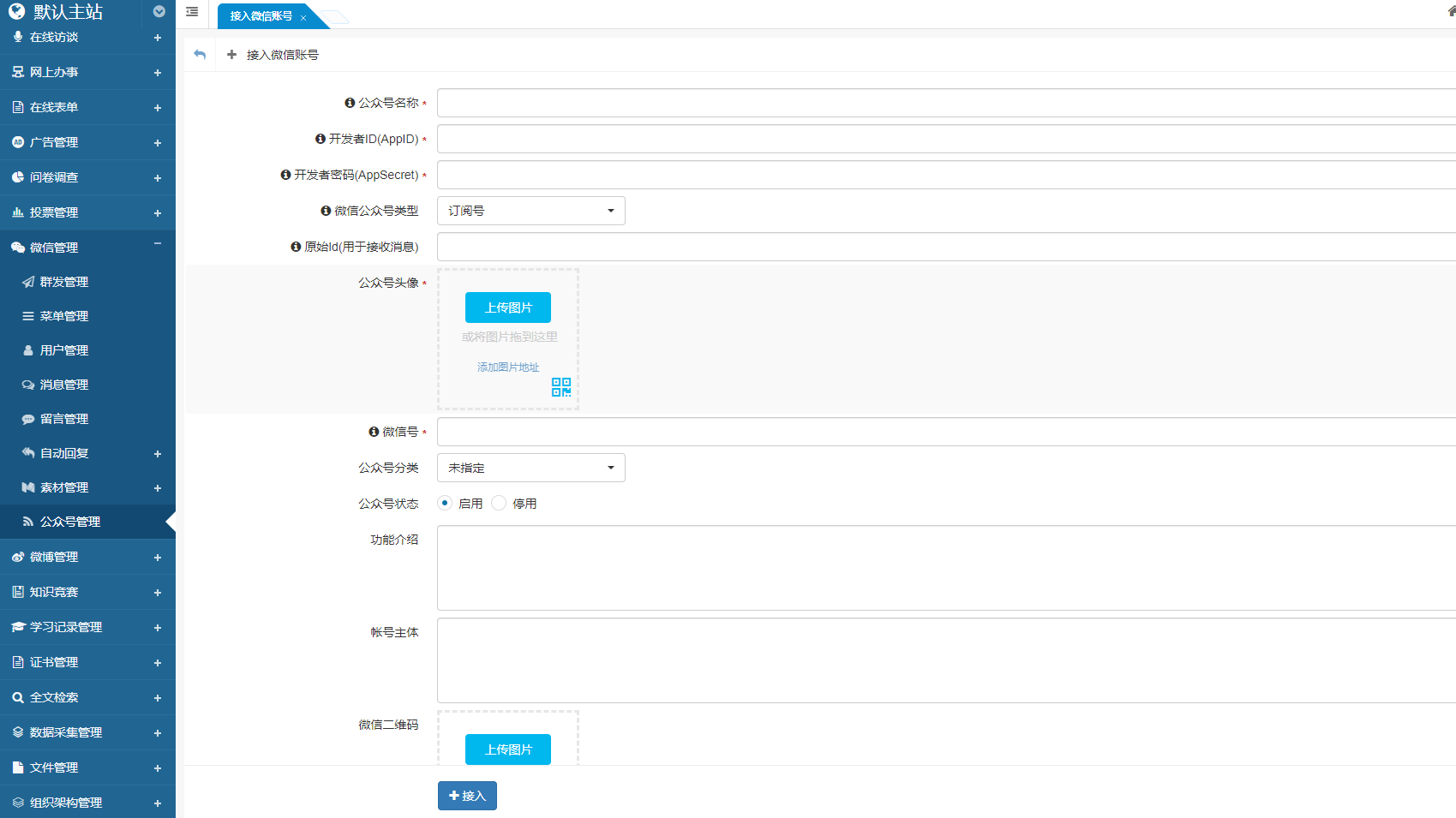Select the 停用 radio button

tap(499, 504)
